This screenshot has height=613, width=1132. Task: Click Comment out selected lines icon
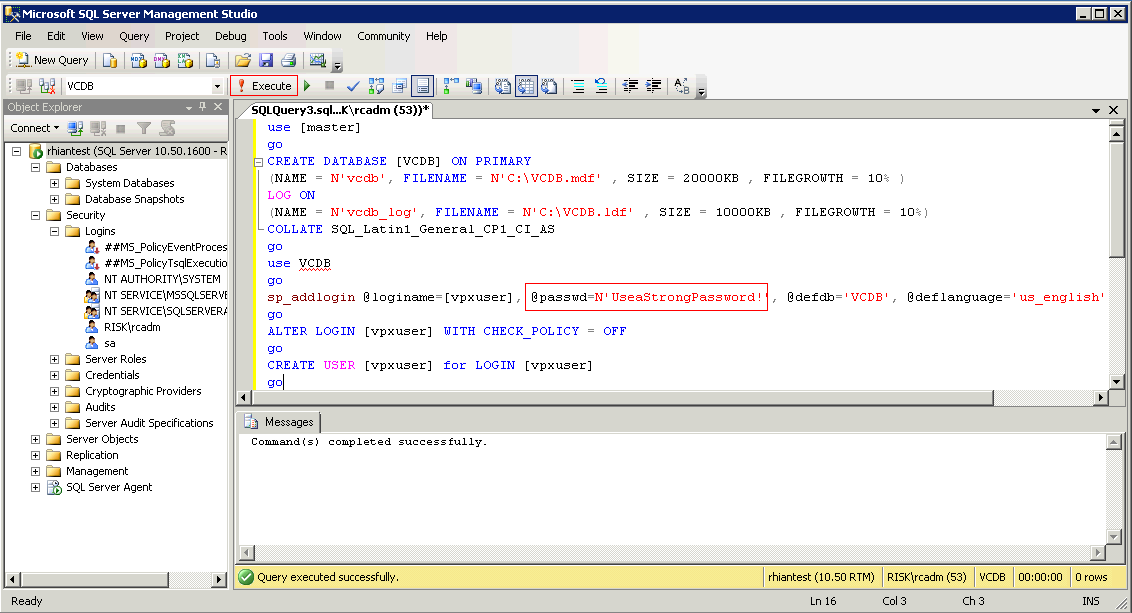tap(578, 86)
